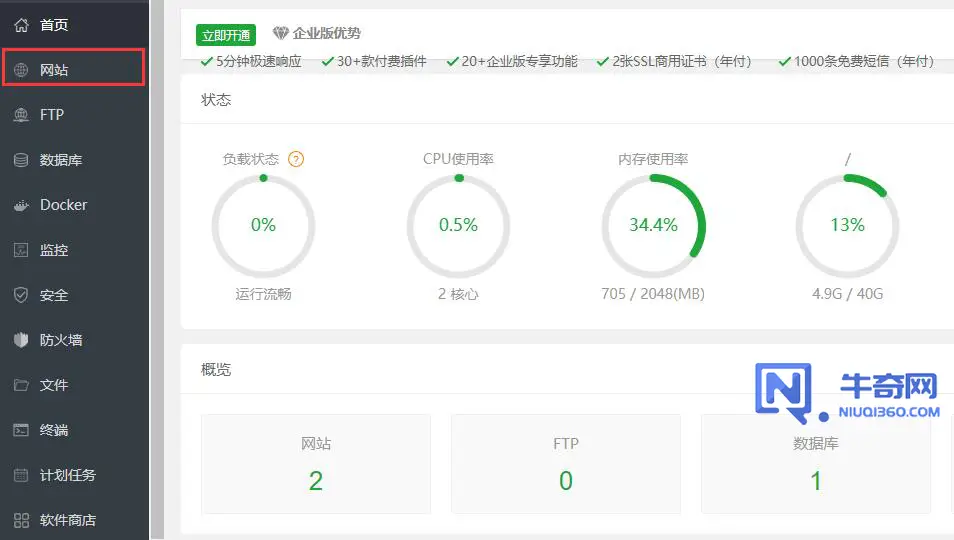Click the CPU使用率 0.5% gauge
Screen dimensions: 954x540
tap(458, 226)
